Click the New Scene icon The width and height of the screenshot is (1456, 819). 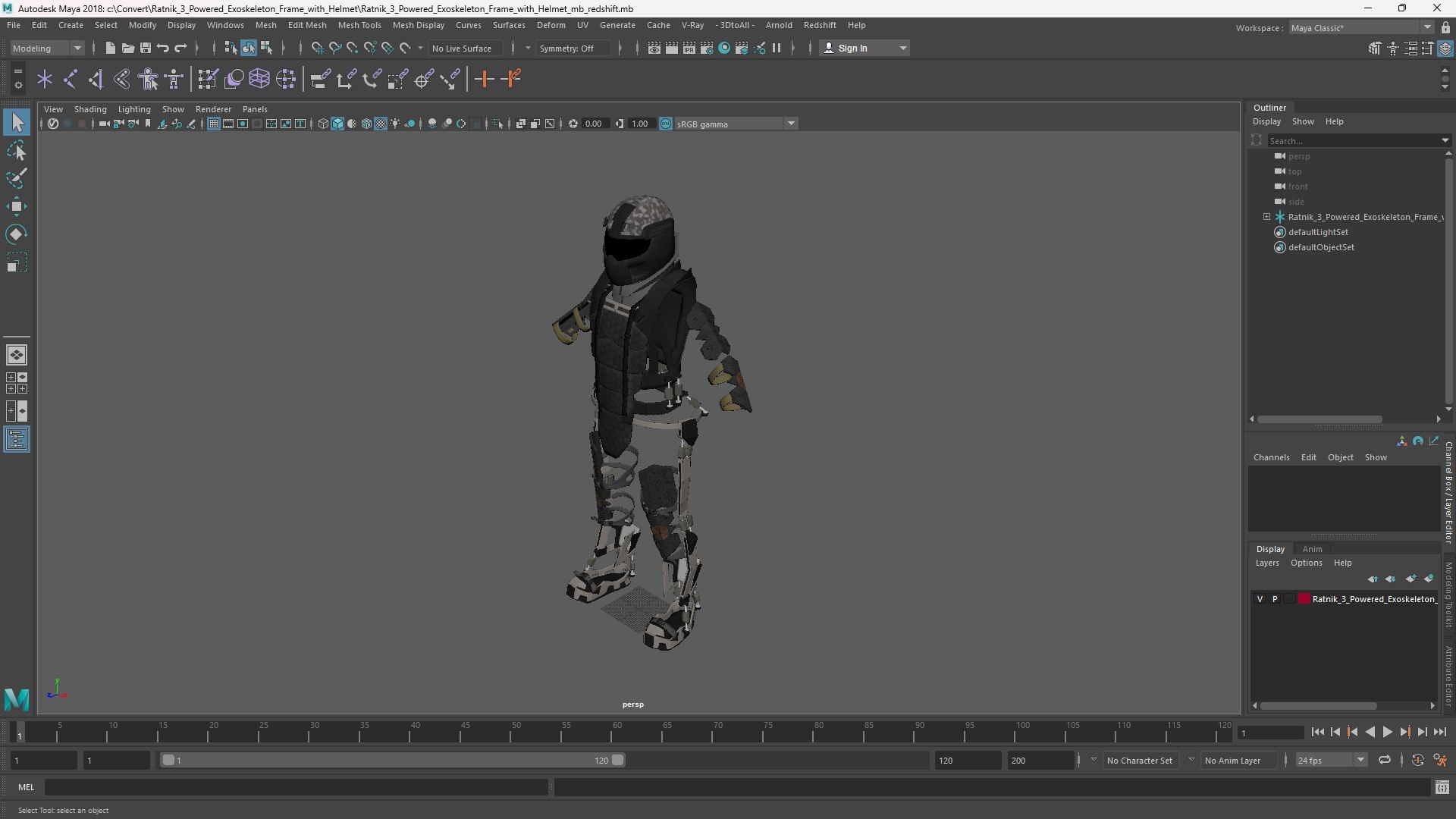point(110,48)
